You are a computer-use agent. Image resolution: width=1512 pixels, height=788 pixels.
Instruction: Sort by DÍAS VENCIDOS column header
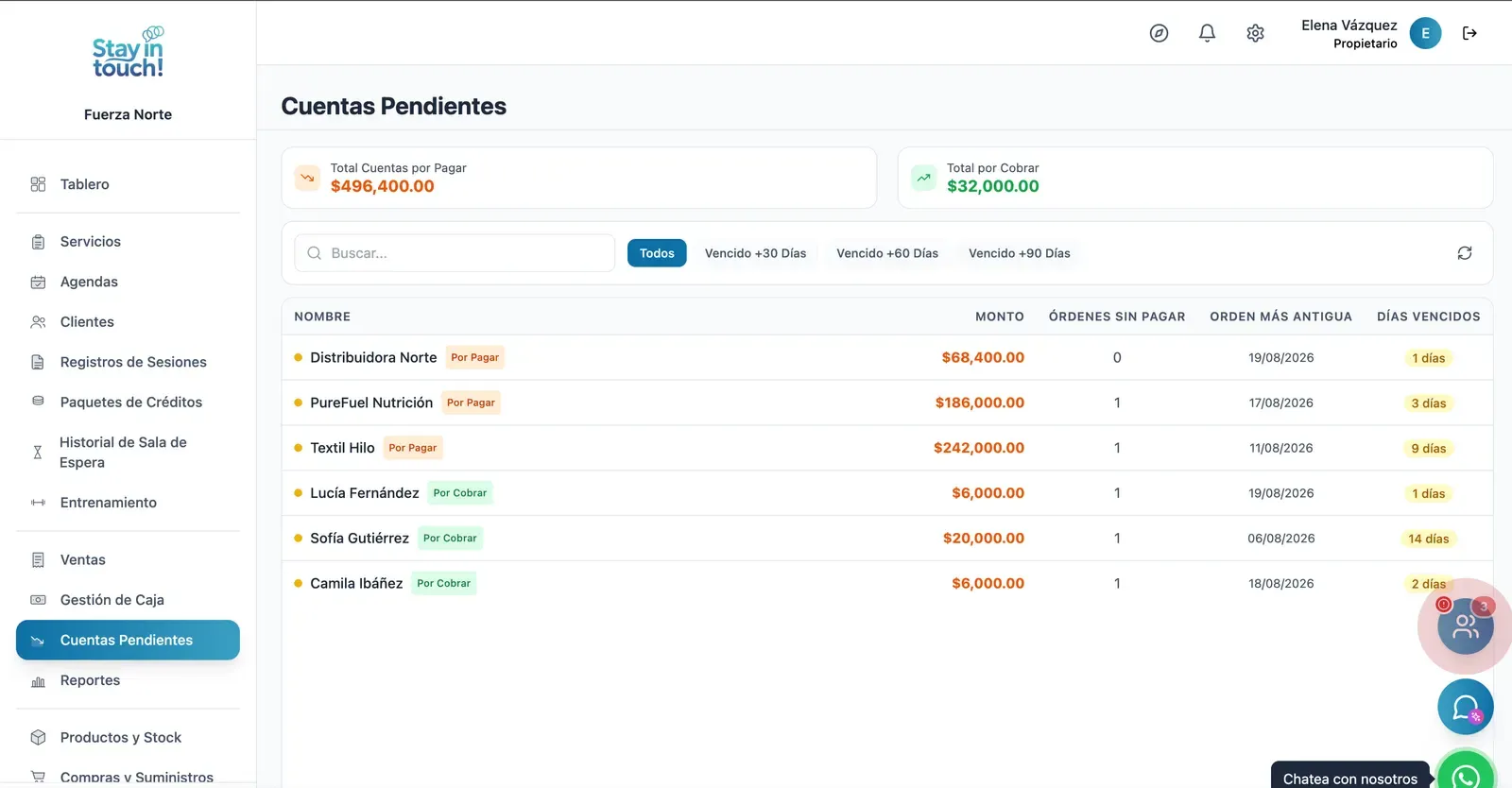click(1428, 317)
